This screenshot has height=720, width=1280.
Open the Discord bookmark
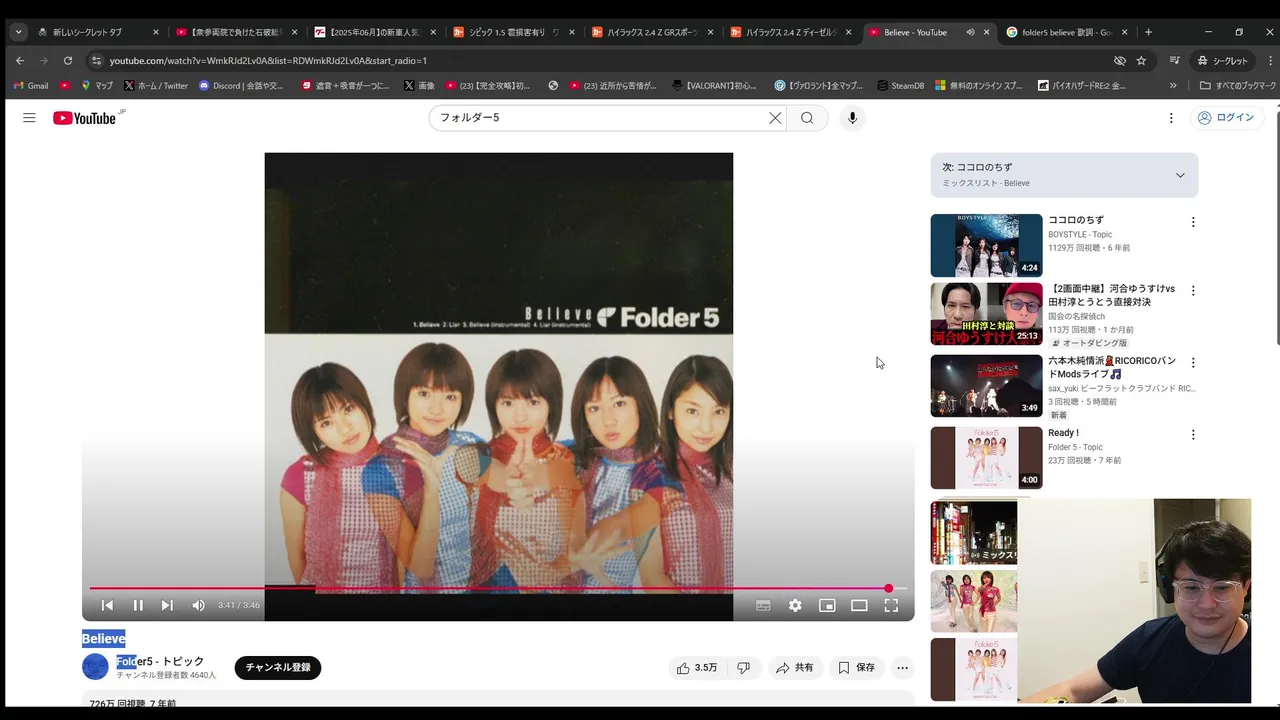241,86
